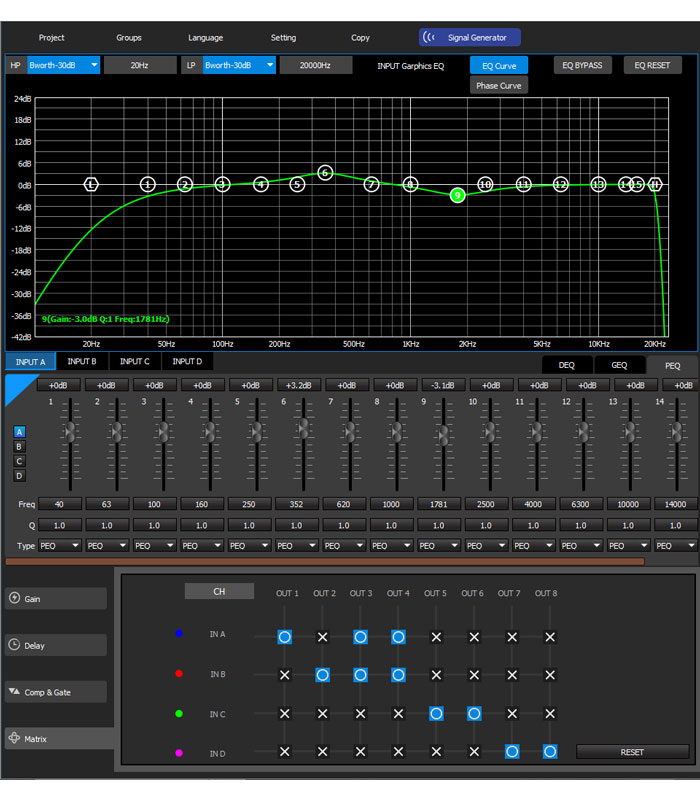Open the Project menu
This screenshot has width=700, height=800.
(x=51, y=38)
